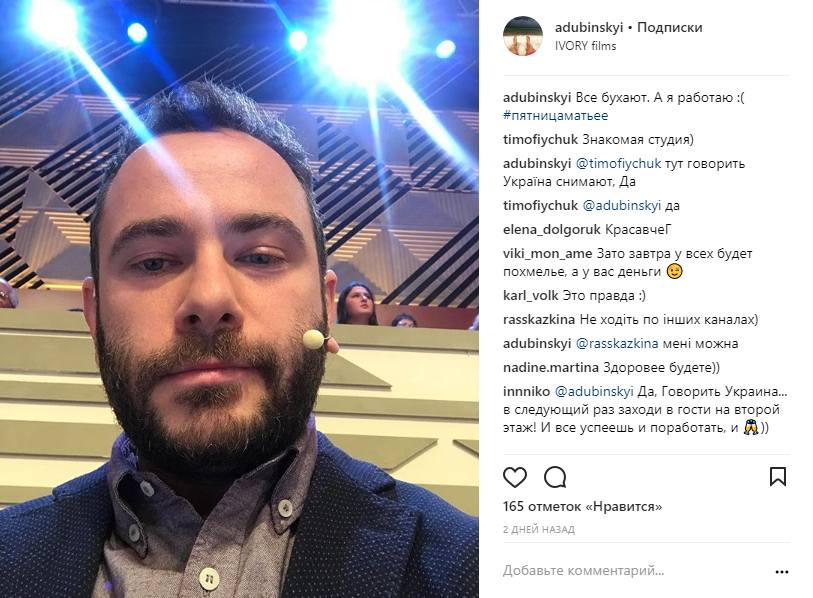Open the 2 дней назад timestamp link
Viewport: 813px width, 598px height.
click(539, 530)
